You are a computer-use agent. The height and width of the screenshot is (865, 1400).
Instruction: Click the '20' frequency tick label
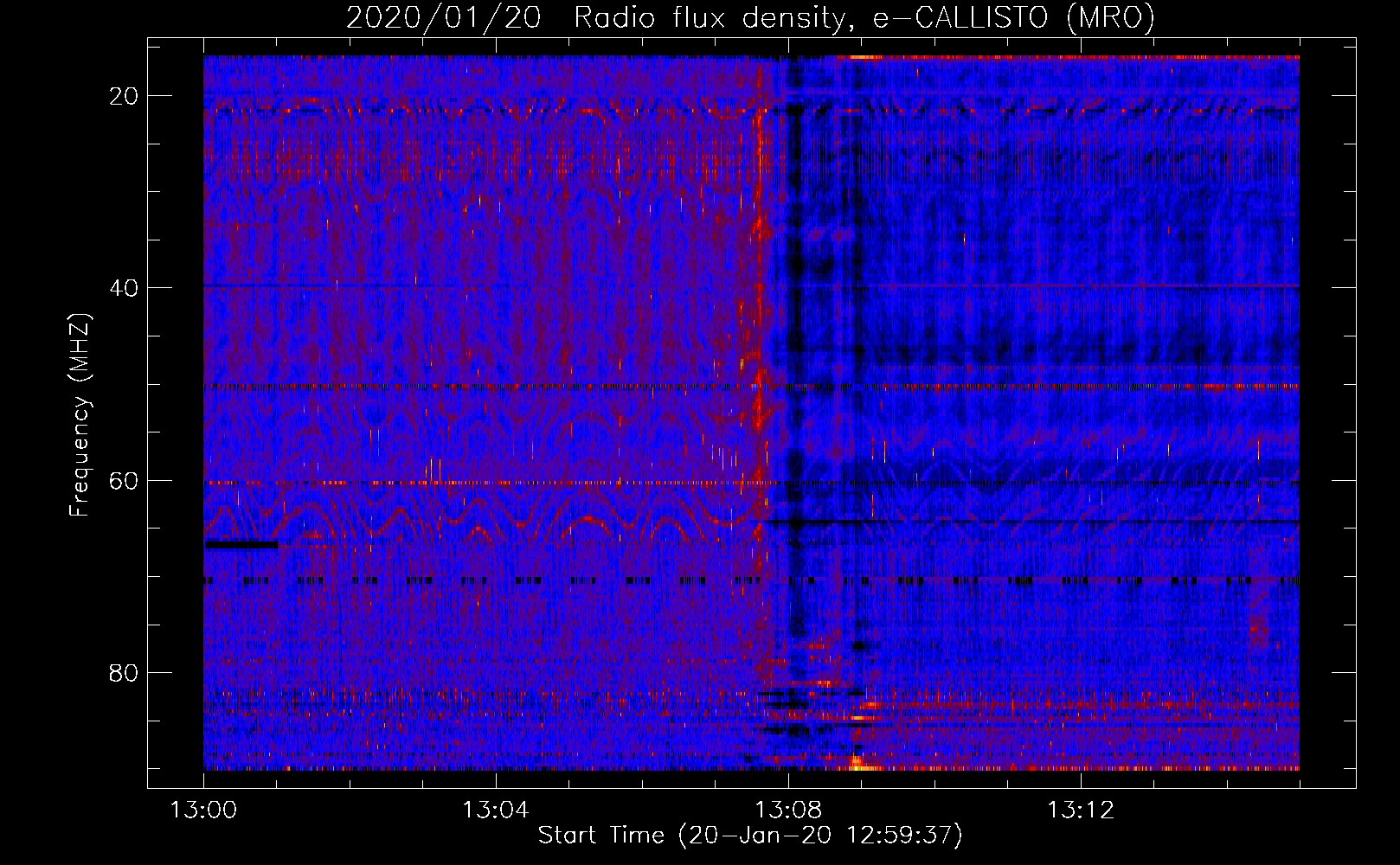124,96
